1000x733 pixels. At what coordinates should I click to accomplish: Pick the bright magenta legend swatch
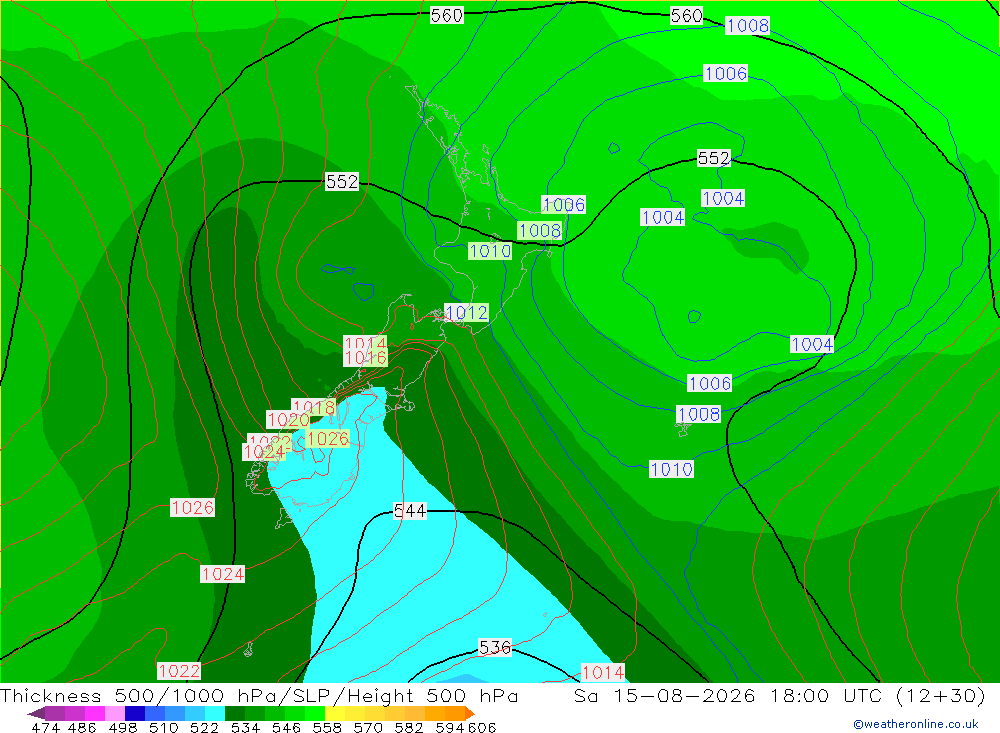(x=94, y=713)
